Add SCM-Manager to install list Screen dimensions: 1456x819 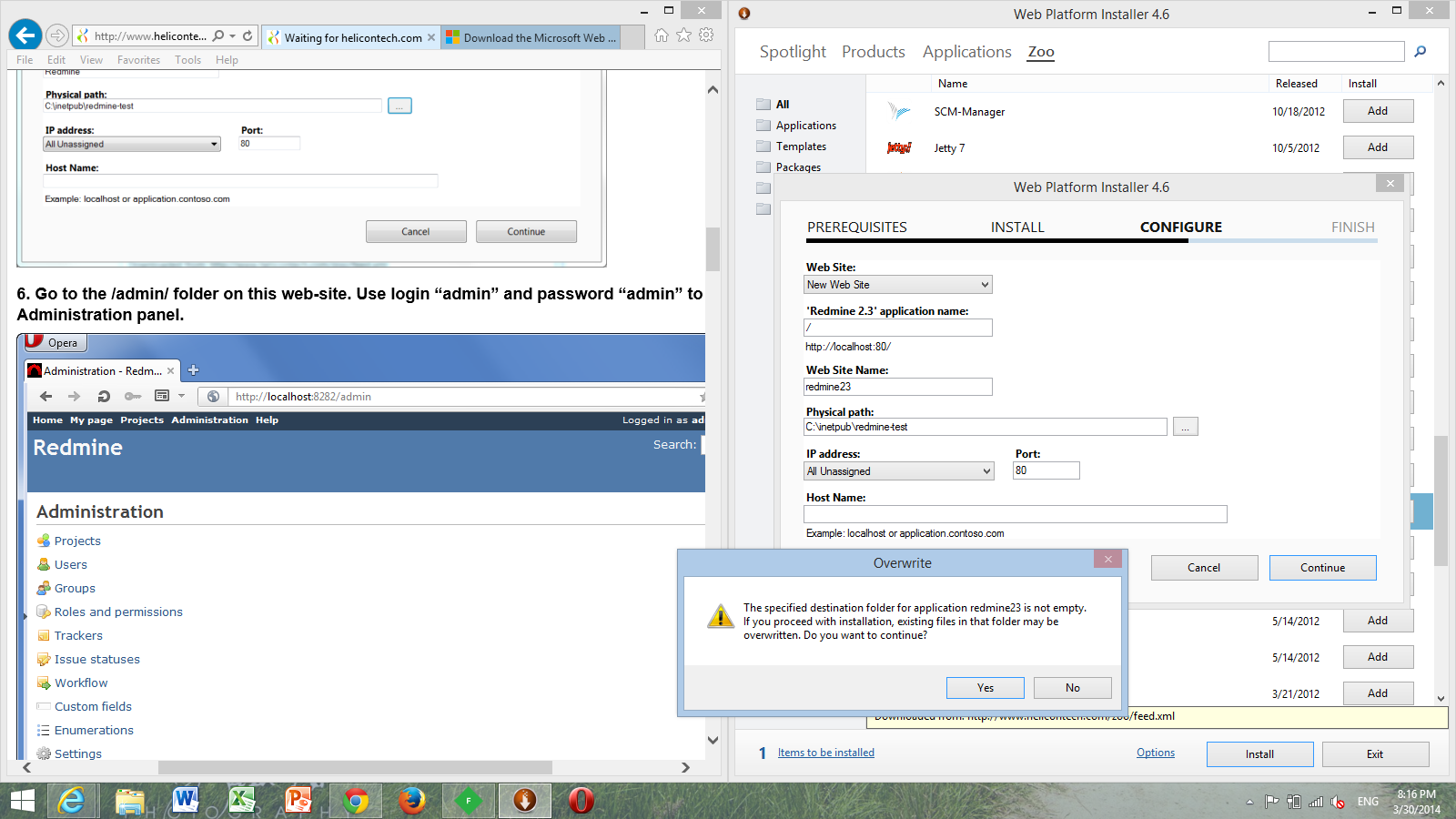(x=1378, y=111)
